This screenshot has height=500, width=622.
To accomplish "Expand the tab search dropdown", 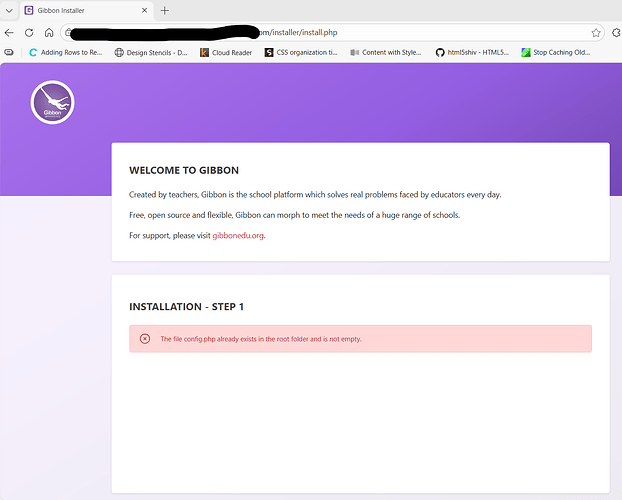I will coord(9,10).
